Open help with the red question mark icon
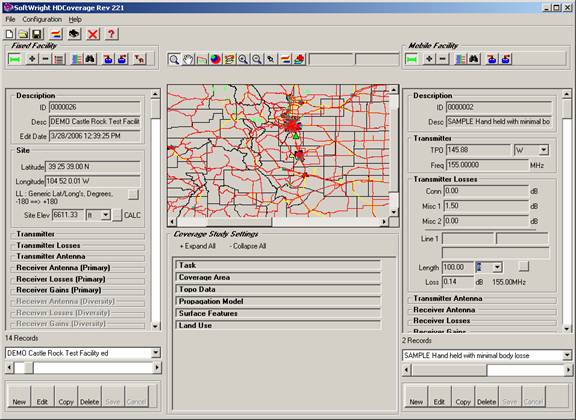Image resolution: width=576 pixels, height=420 pixels. click(x=111, y=34)
